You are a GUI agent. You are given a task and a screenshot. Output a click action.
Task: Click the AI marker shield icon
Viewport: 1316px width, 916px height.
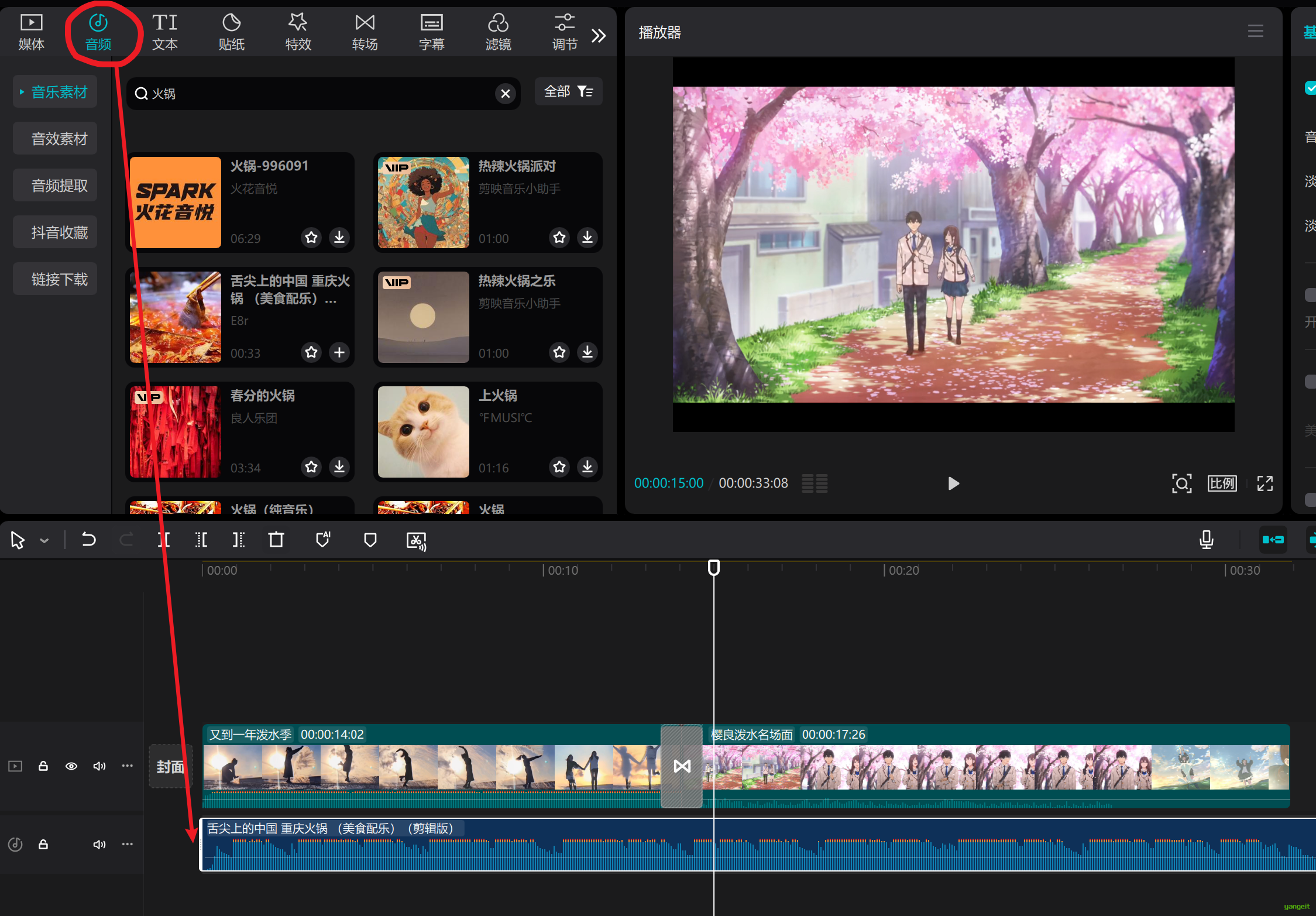[x=323, y=539]
